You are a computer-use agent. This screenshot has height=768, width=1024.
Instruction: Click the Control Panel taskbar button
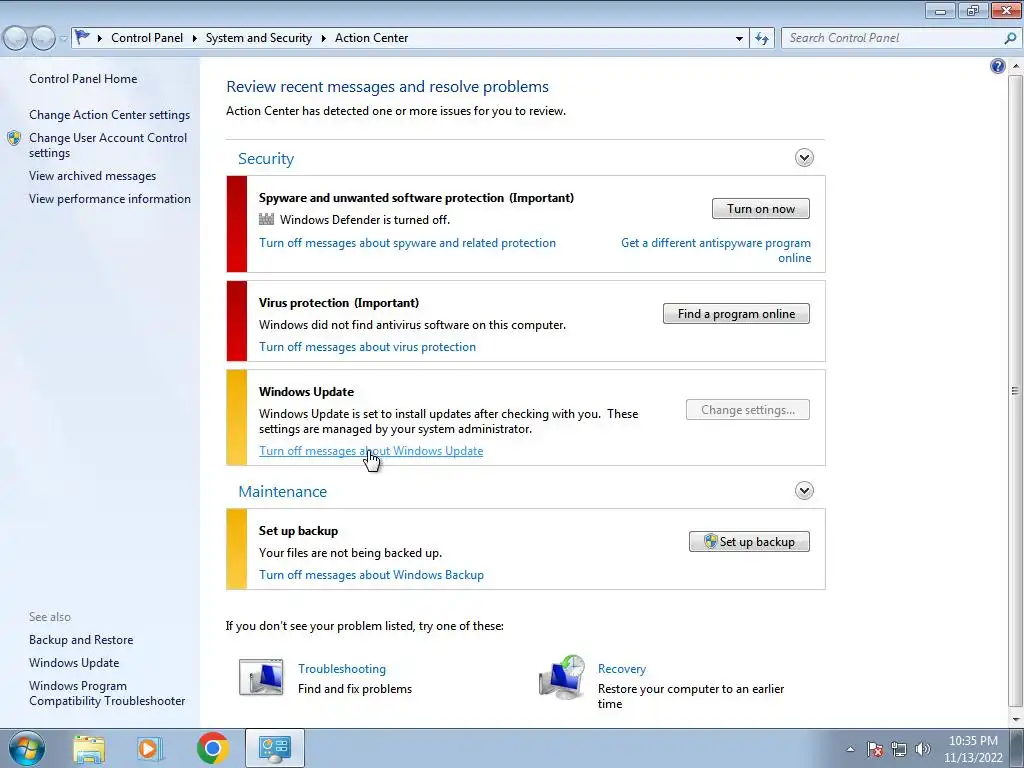(x=275, y=748)
